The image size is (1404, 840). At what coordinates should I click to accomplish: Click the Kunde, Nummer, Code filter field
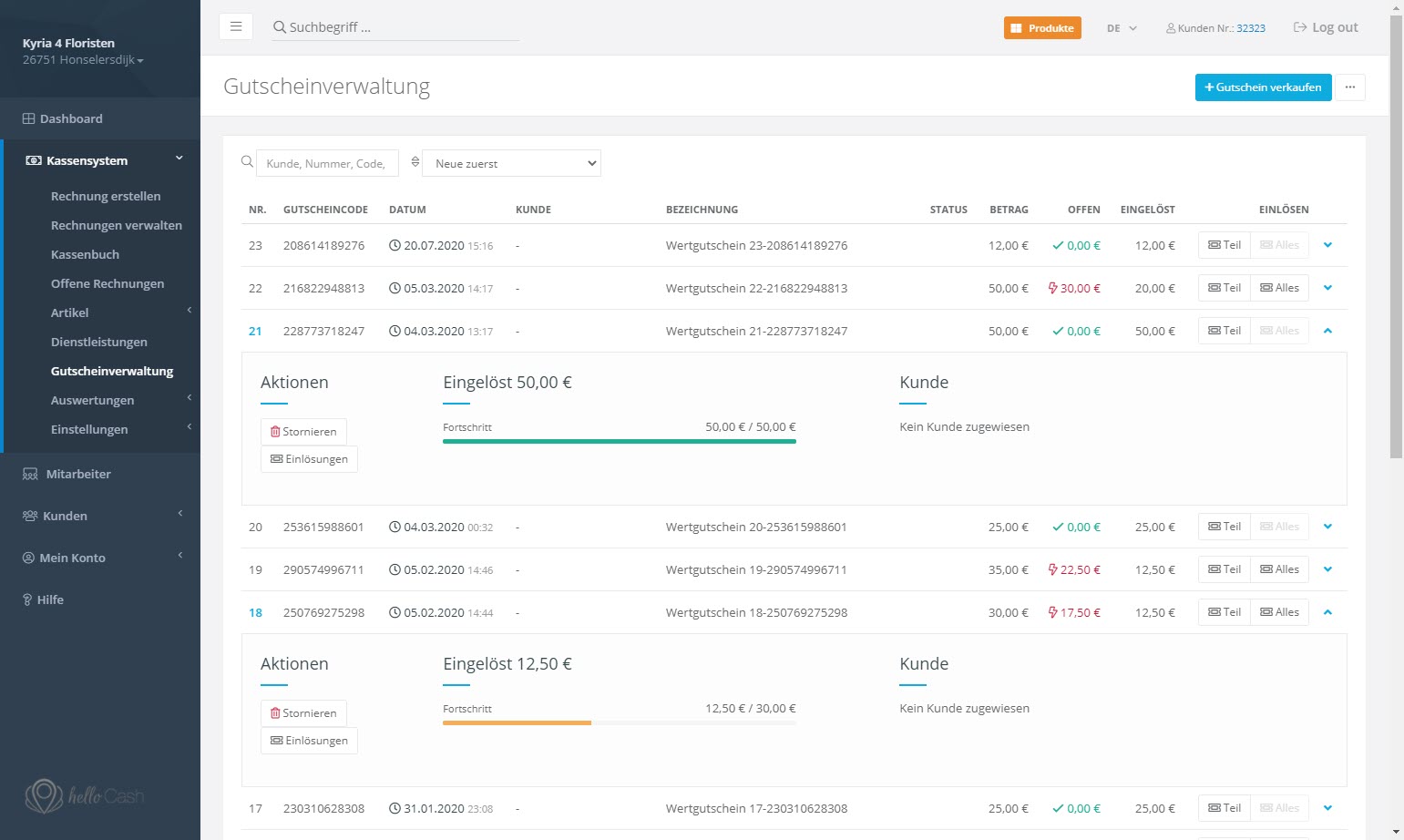click(327, 163)
